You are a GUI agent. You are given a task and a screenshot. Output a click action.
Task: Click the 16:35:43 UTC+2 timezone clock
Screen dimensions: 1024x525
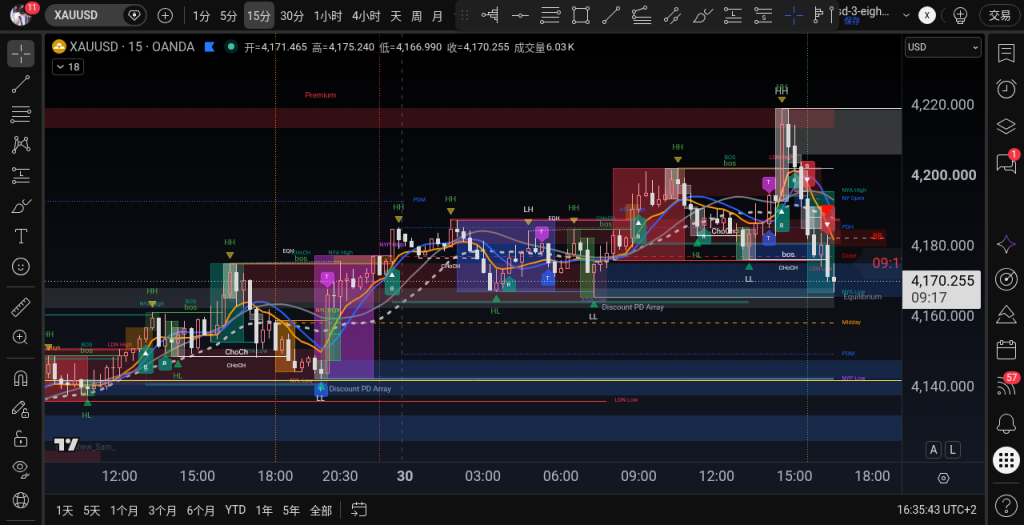point(936,510)
